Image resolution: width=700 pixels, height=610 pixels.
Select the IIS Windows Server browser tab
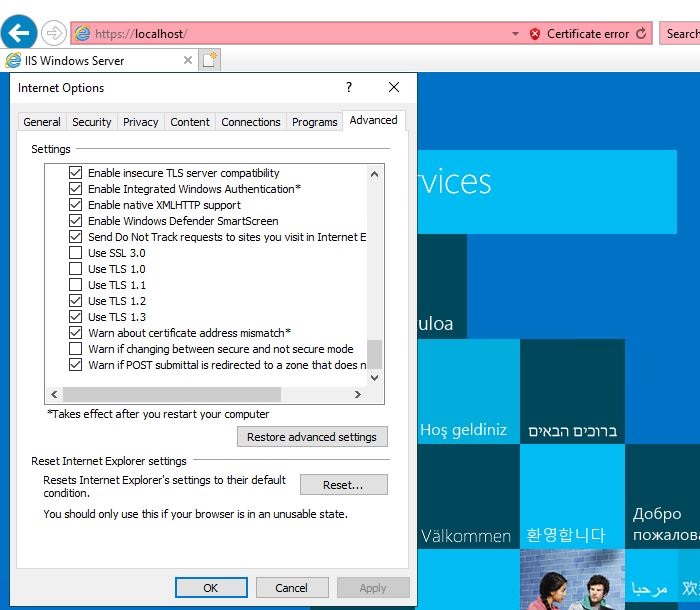coord(99,60)
